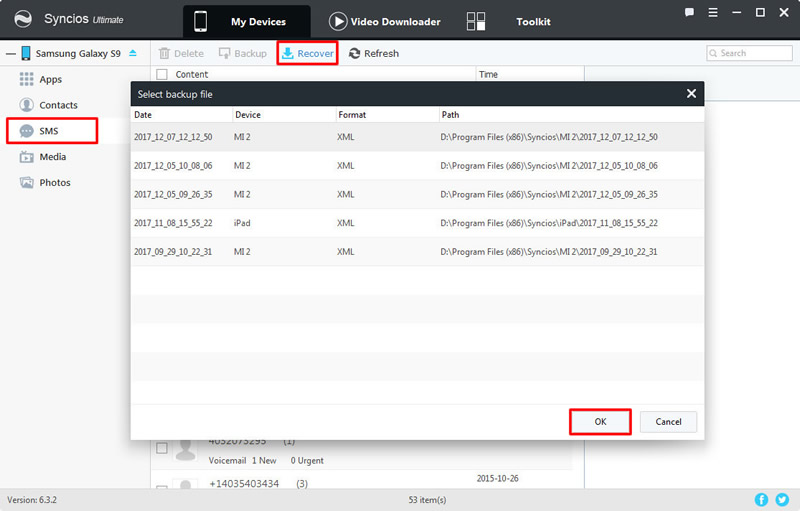Image resolution: width=800 pixels, height=511 pixels.
Task: Click the Video Downloader play icon
Action: pos(337,21)
